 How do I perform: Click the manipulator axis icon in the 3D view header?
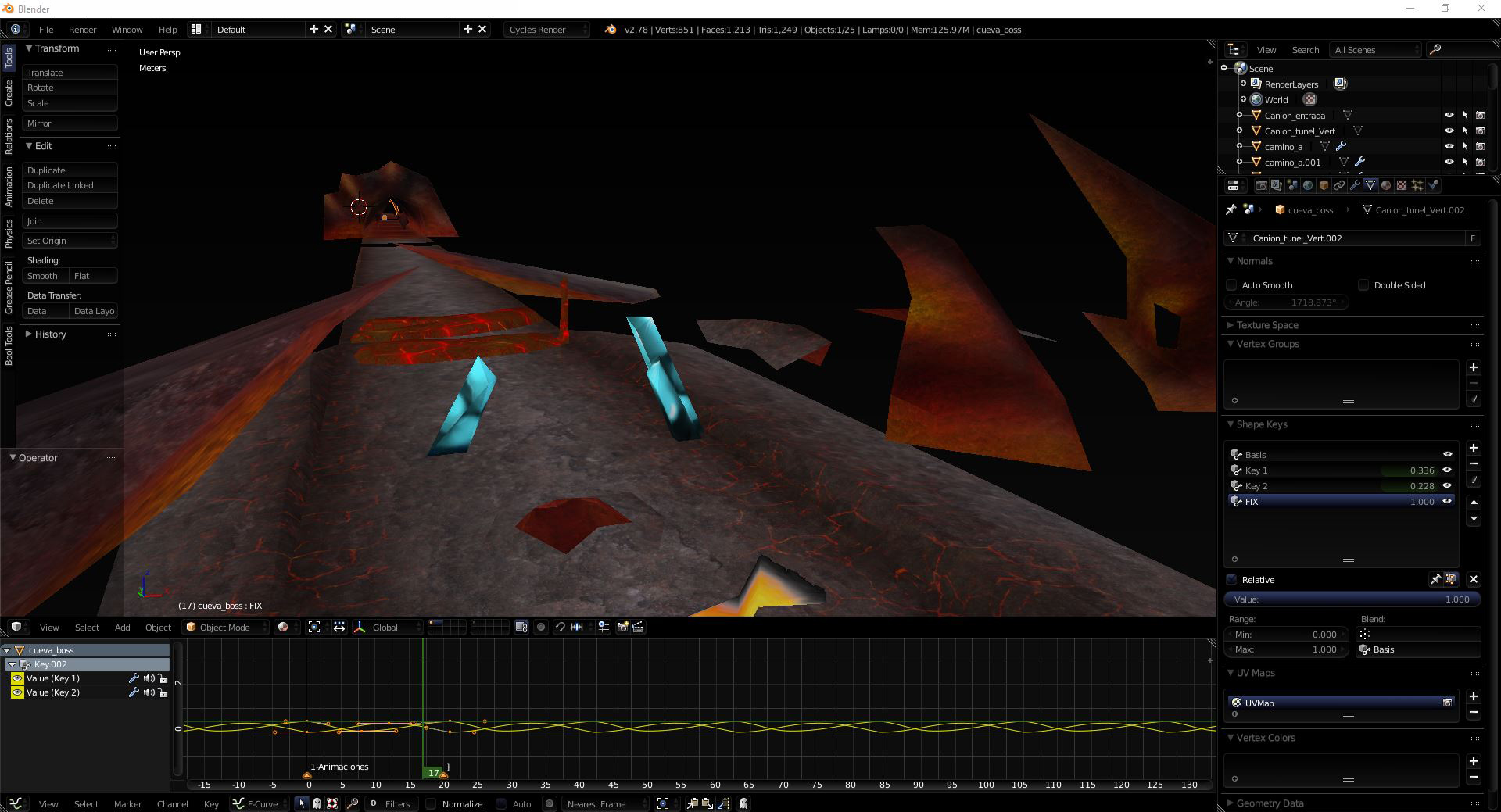coord(360,627)
